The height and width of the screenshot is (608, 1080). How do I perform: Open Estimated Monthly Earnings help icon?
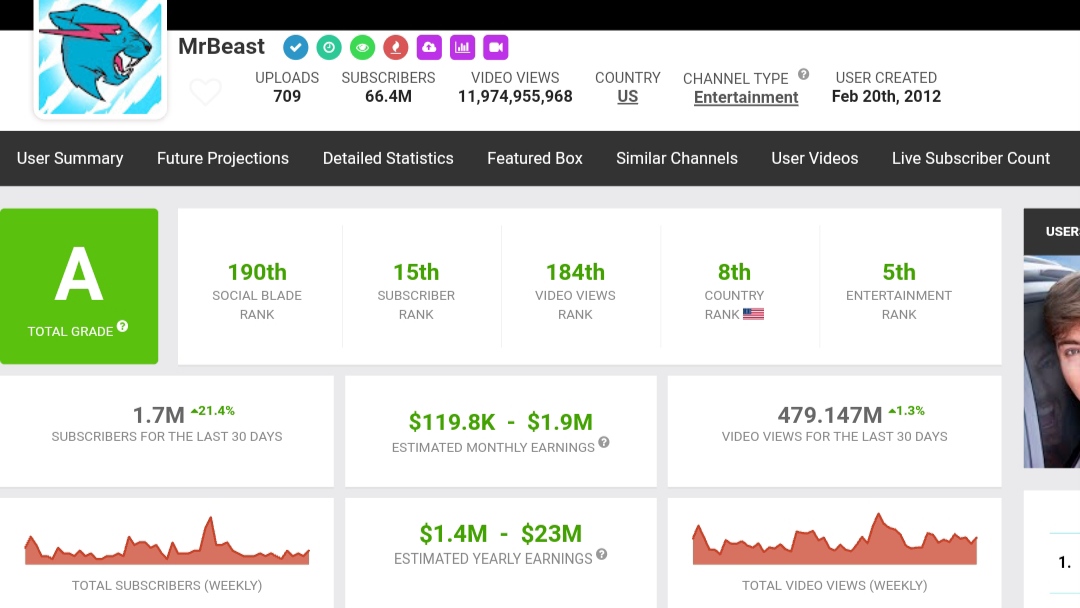pyautogui.click(x=604, y=442)
